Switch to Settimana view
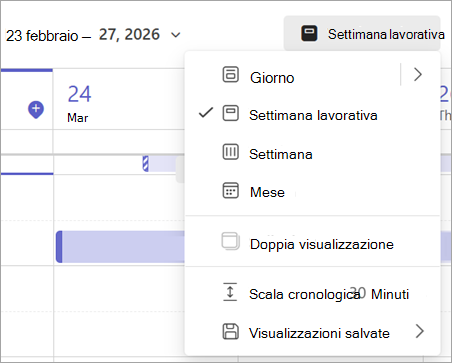Image resolution: width=452 pixels, height=363 pixels. [x=313, y=154]
